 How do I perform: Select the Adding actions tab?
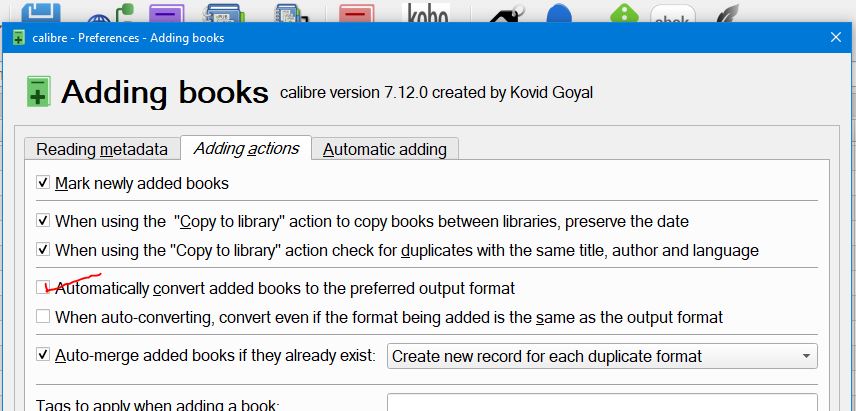[x=246, y=148]
